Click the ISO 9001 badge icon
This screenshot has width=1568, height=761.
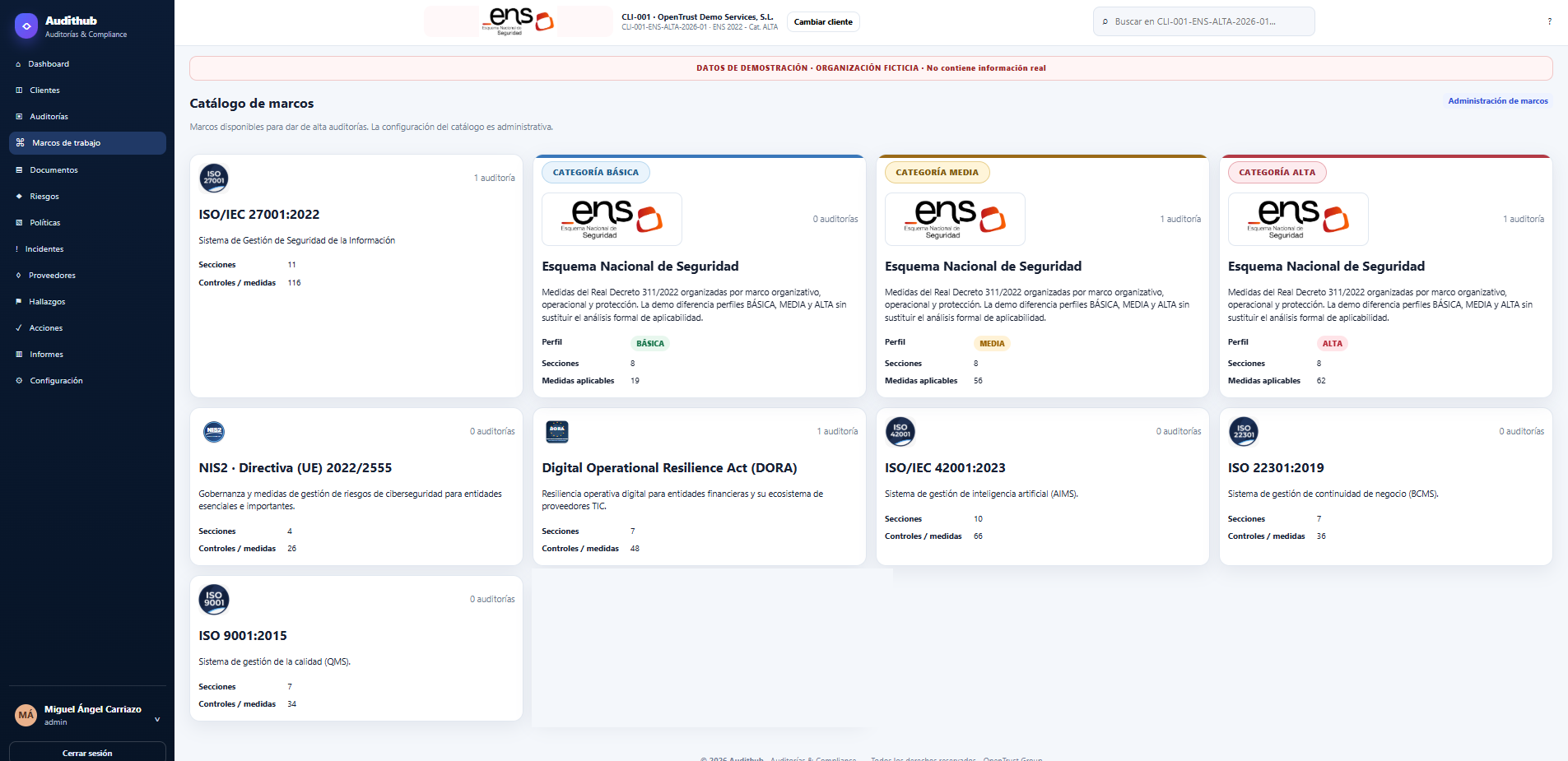click(x=214, y=599)
